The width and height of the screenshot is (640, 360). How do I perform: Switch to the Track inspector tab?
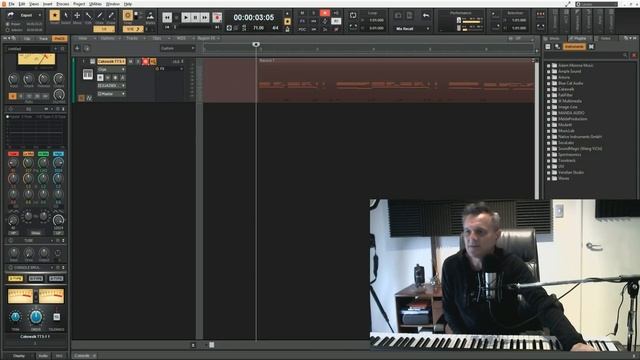(x=44, y=38)
